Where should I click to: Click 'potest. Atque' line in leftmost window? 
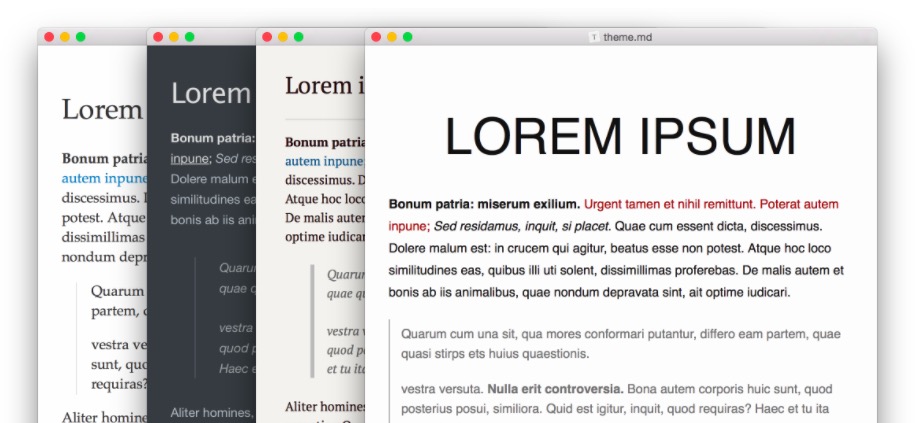coord(104,218)
